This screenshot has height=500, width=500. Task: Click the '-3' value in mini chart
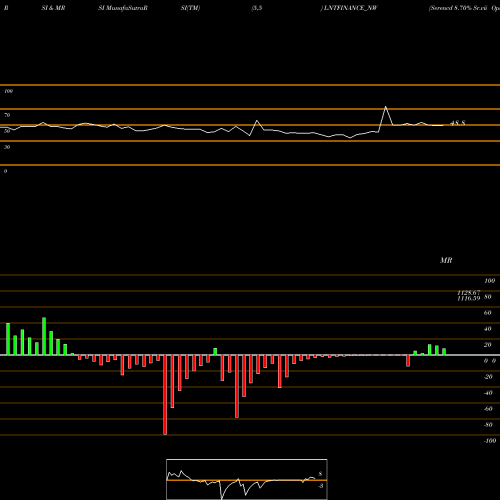click(320, 486)
